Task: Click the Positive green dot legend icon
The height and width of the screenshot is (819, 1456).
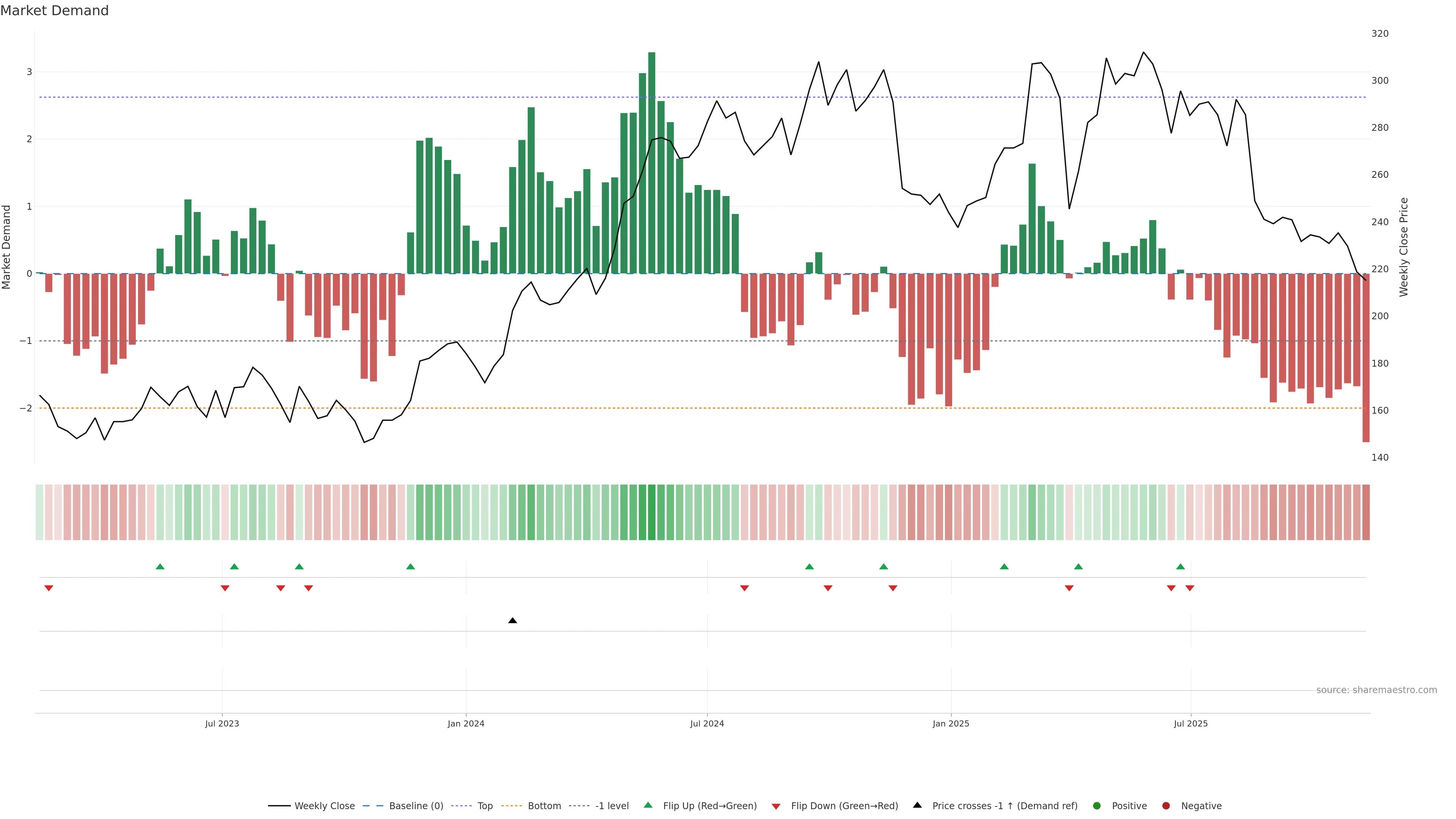Action: pyautogui.click(x=1097, y=806)
